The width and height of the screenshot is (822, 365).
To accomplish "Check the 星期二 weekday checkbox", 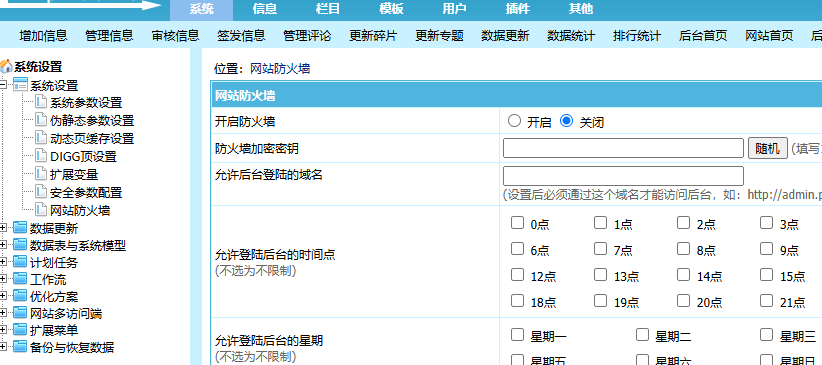I will (642, 335).
